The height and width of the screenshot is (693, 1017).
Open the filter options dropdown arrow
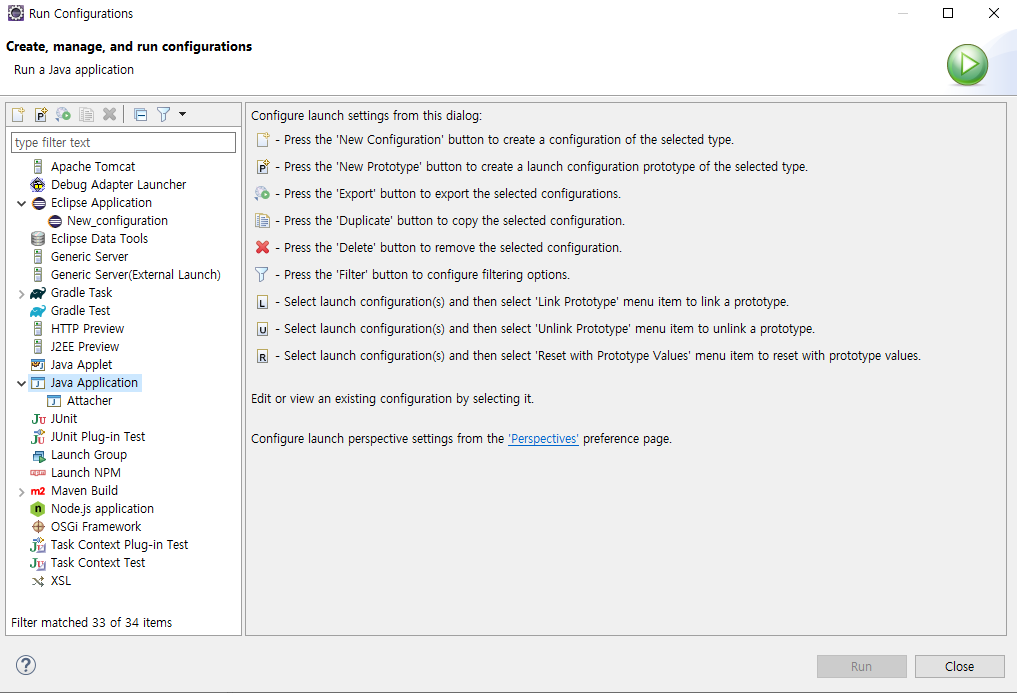(182, 115)
